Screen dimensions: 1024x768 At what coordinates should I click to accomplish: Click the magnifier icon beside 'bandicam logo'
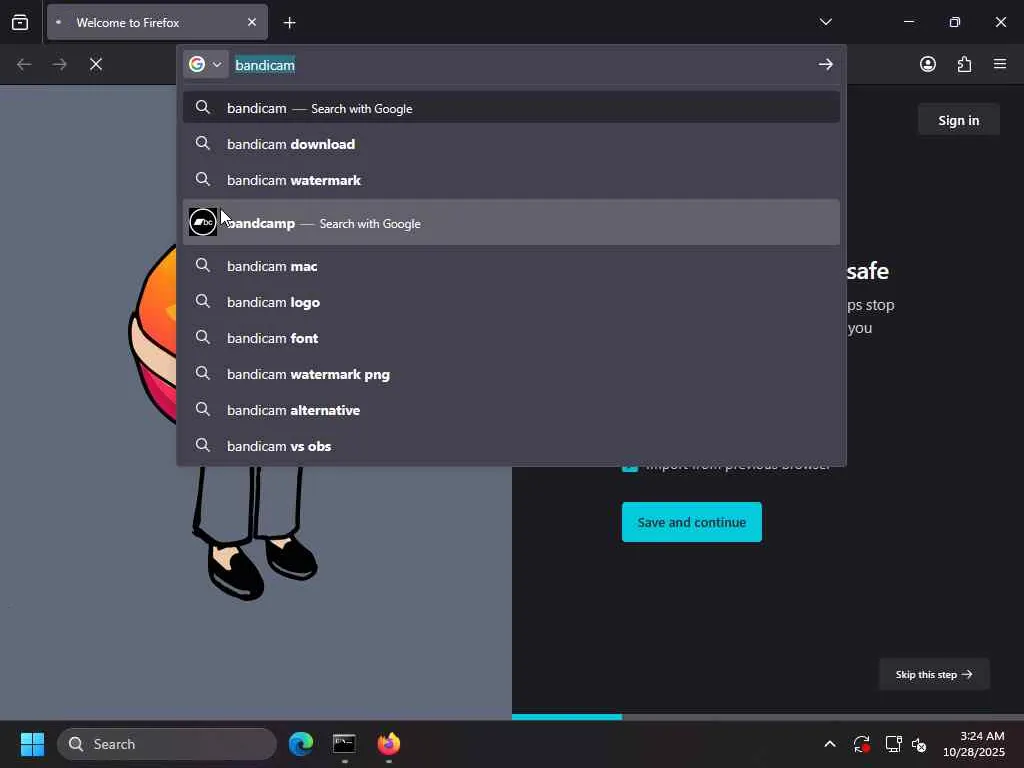point(203,301)
